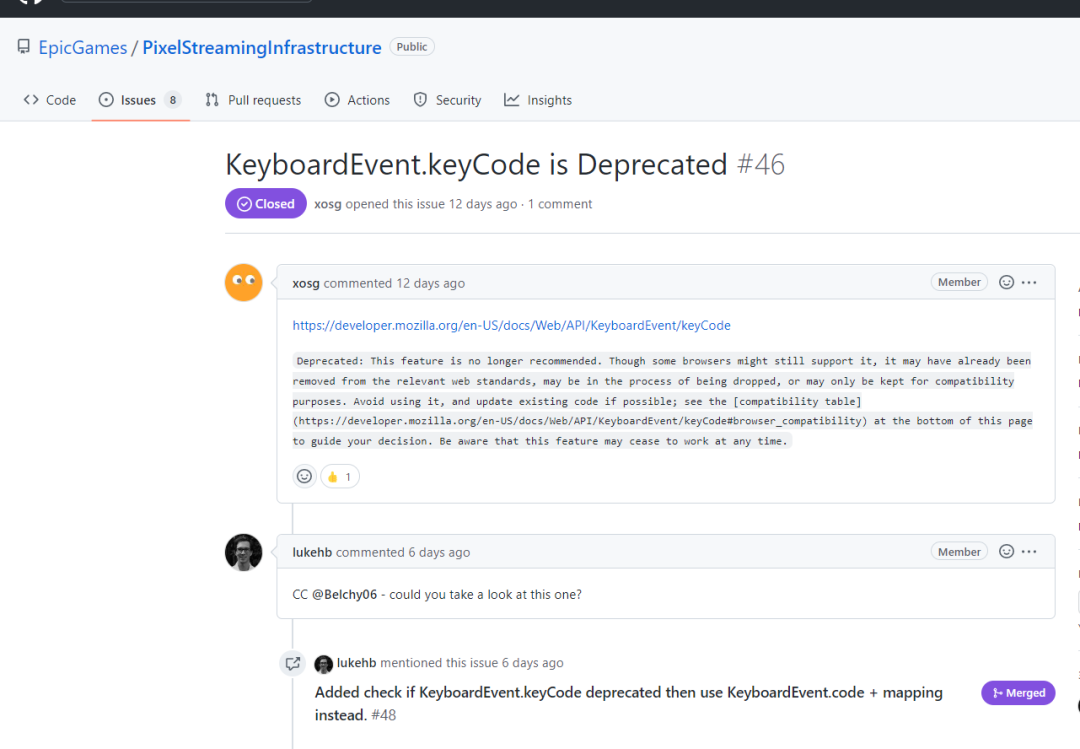Switch to the Pull requests tab
Viewport: 1080px width, 749px height.
point(253,100)
